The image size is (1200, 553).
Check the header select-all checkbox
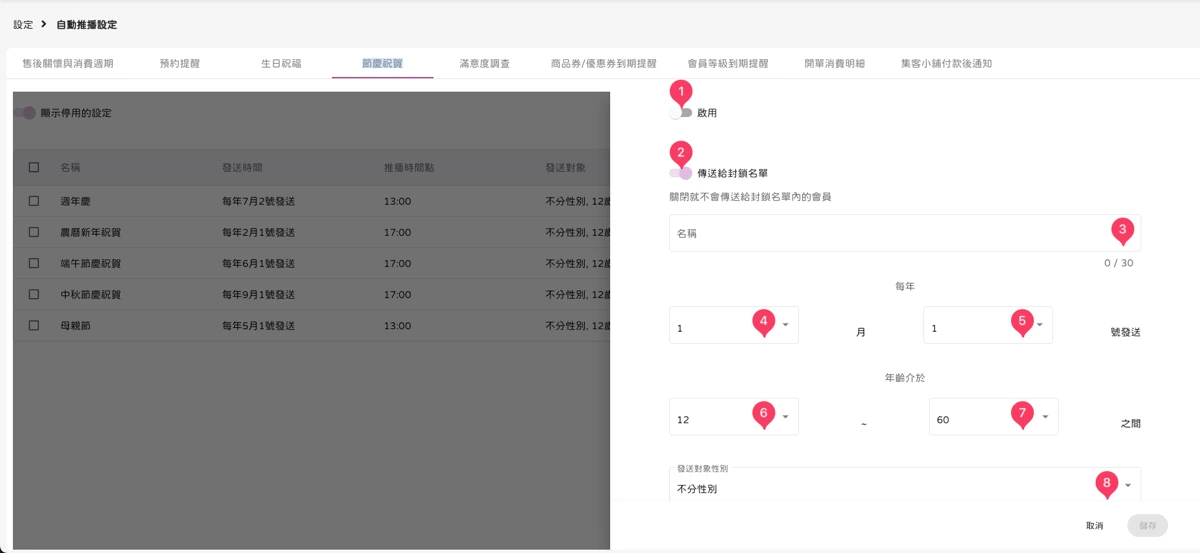click(x=34, y=168)
